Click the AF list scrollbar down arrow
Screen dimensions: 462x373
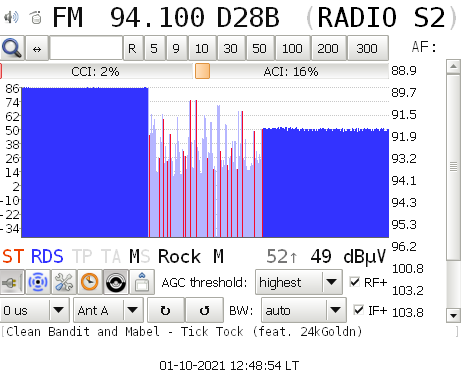(x=453, y=315)
